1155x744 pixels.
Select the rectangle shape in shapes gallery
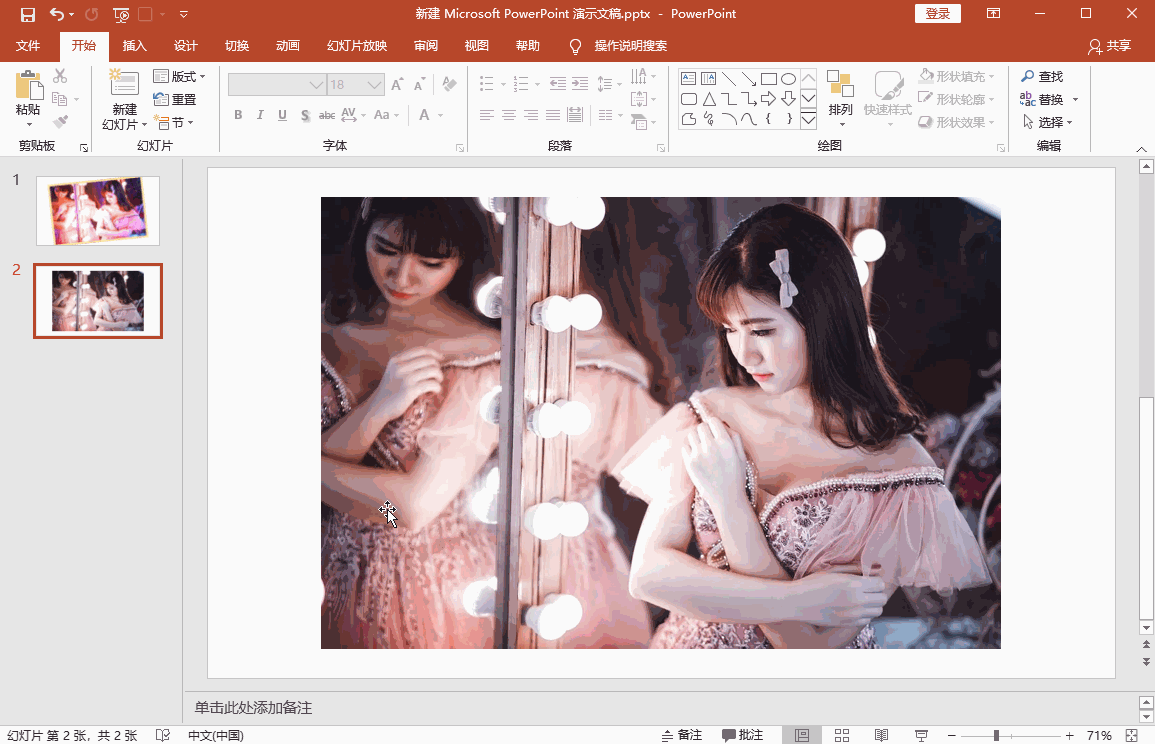pyautogui.click(x=768, y=79)
